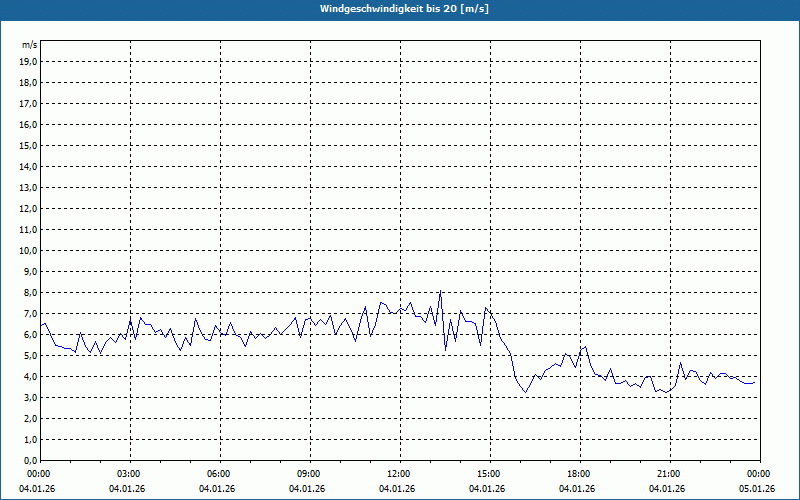Screen dimensions: 800x500
Task: Click the blue curve's starting point at 00:00
Action: click(x=41, y=323)
